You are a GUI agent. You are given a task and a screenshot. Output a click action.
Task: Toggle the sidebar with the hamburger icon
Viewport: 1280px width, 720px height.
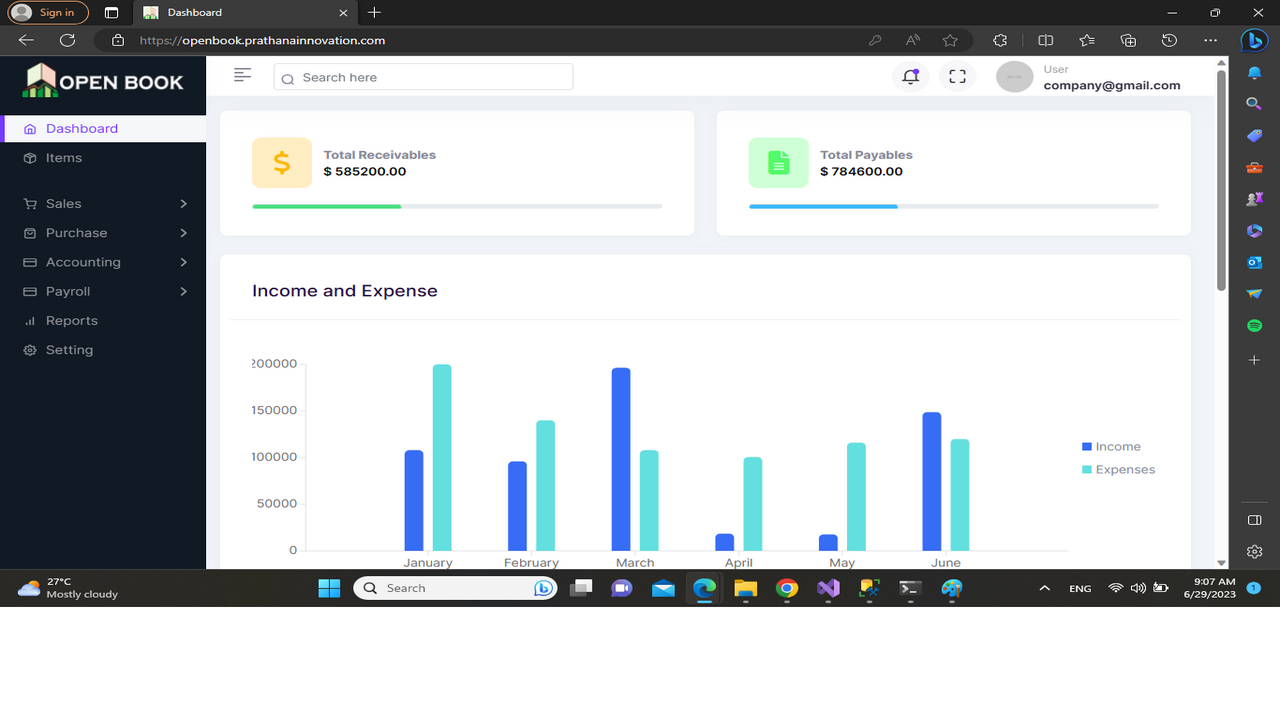(x=241, y=74)
